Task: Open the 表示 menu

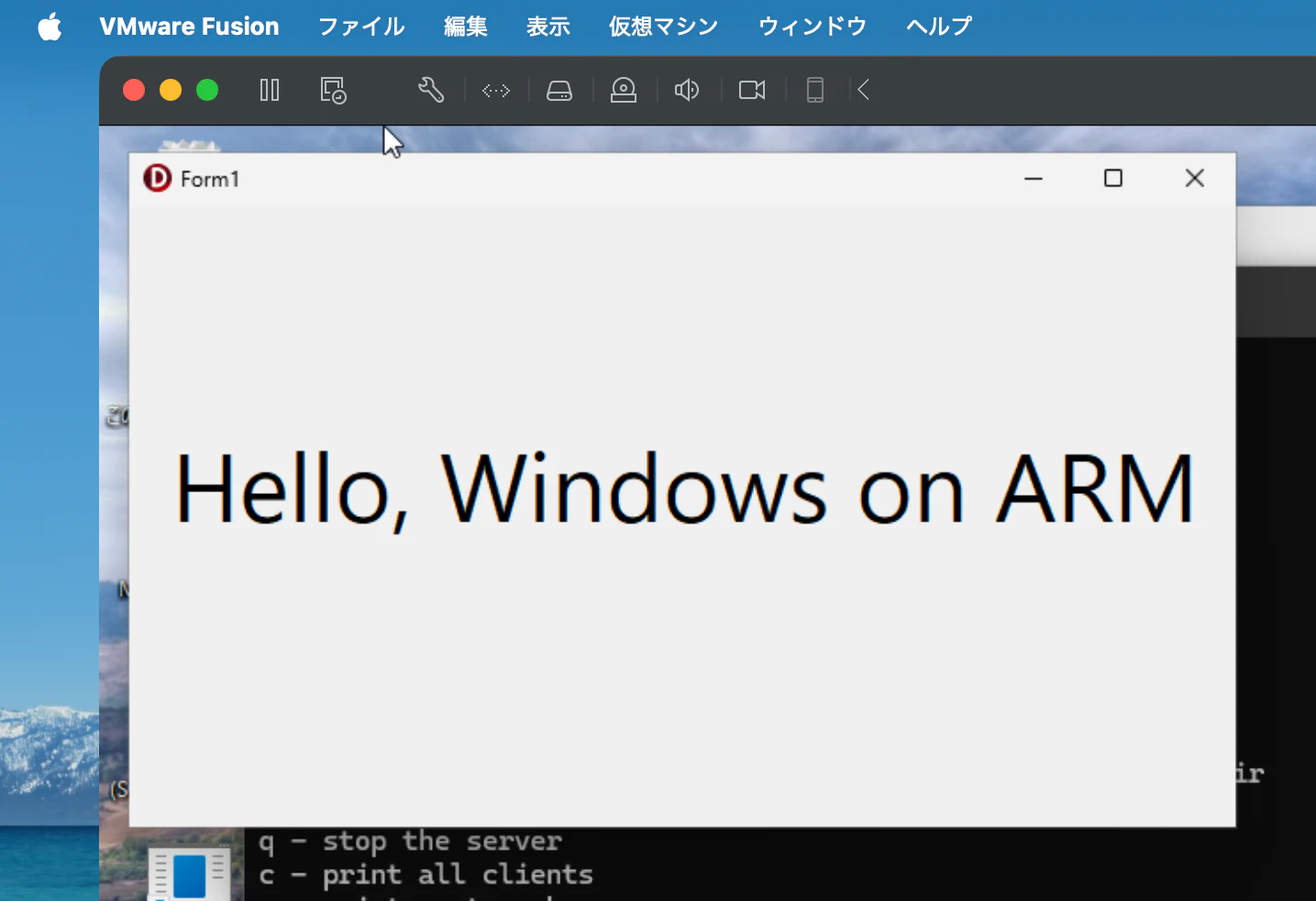Action: [x=548, y=27]
